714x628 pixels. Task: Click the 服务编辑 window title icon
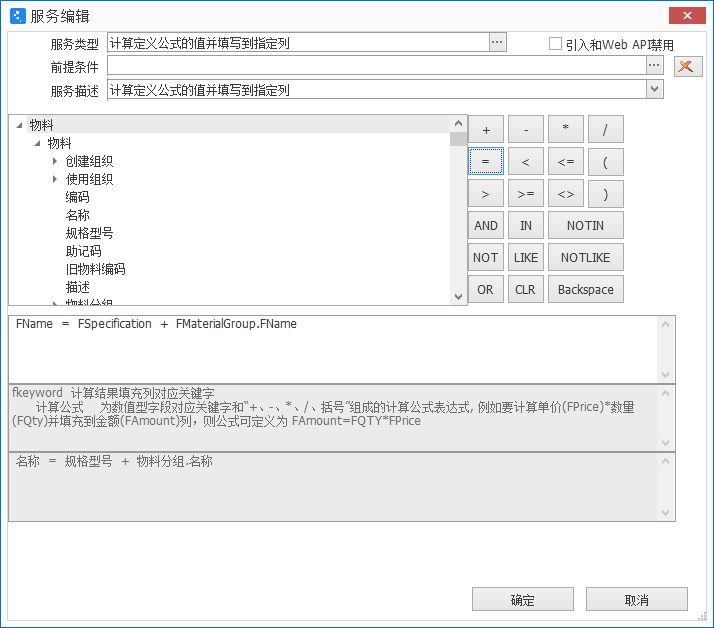(18, 16)
